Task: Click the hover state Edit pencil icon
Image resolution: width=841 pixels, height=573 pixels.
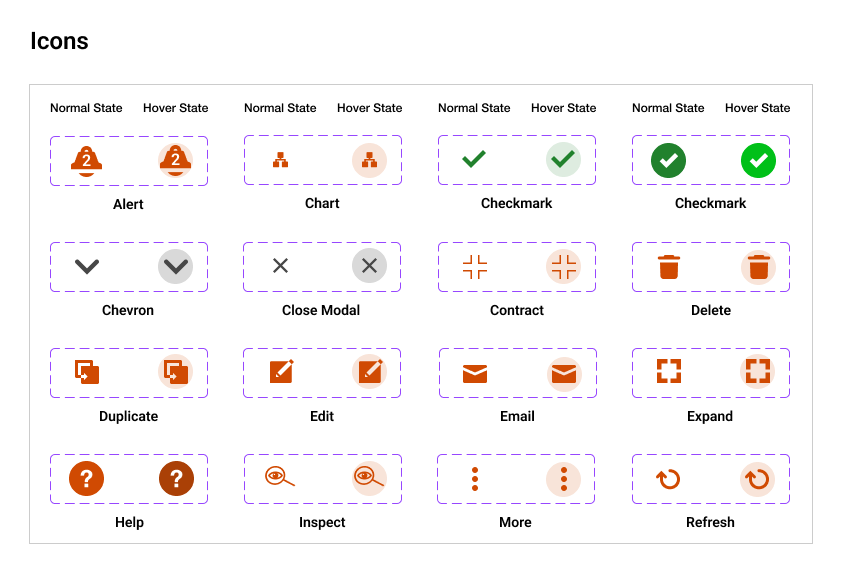Action: (369, 373)
